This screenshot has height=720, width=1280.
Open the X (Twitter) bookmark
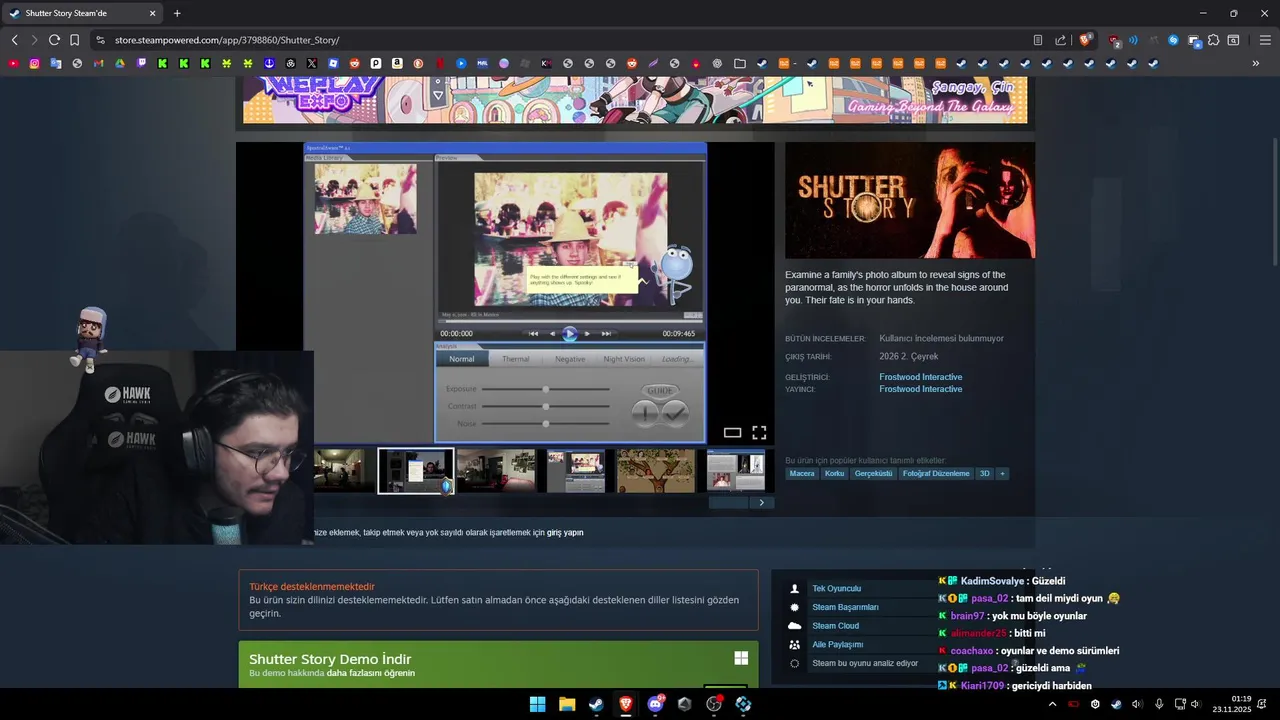click(312, 63)
